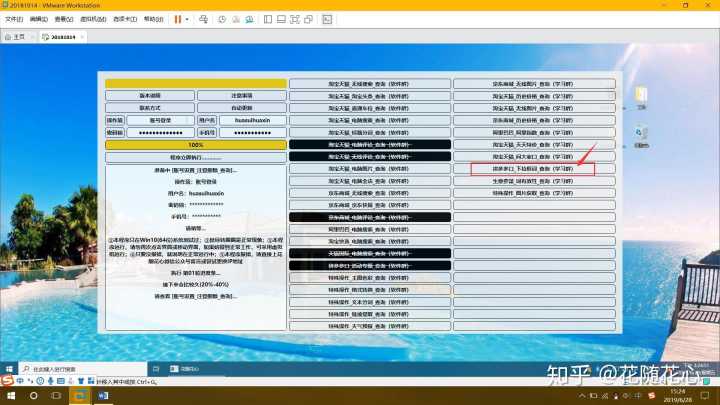Click the File Explorer icon in host taskbar
720x405 pixels.
80,396
